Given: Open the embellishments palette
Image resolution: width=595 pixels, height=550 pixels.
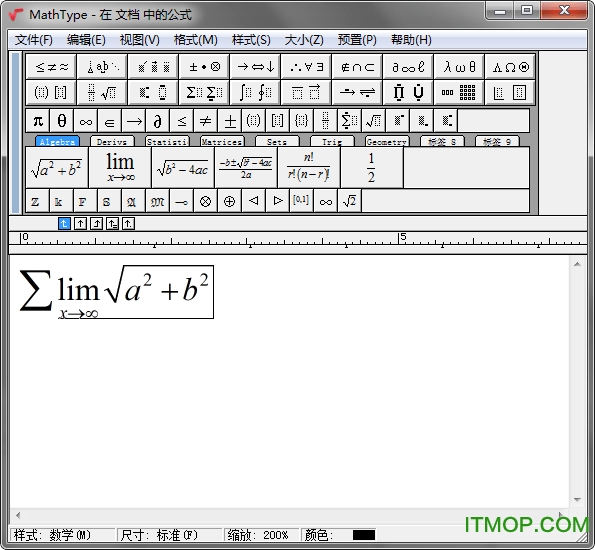Looking at the screenshot, I should tap(153, 67).
